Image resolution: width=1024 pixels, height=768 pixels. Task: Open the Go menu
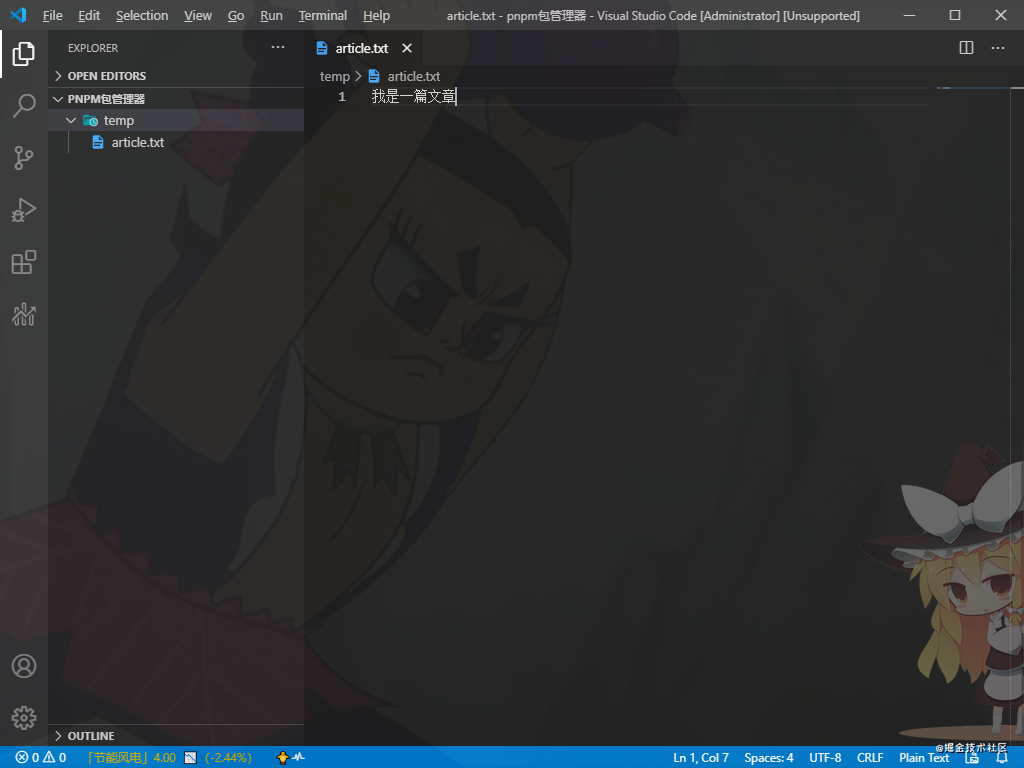point(236,15)
